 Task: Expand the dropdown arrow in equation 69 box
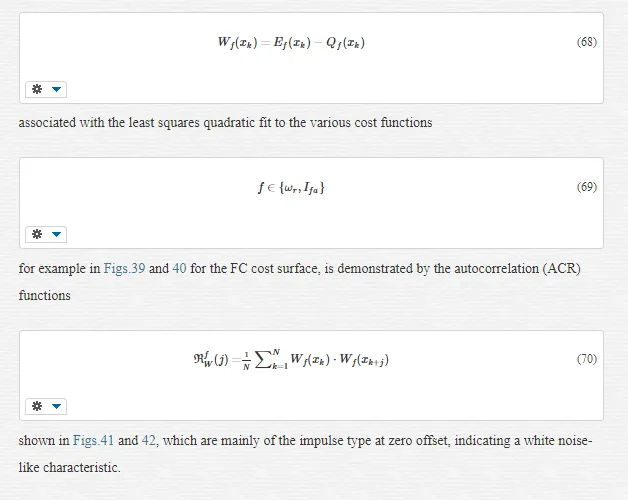(x=56, y=234)
